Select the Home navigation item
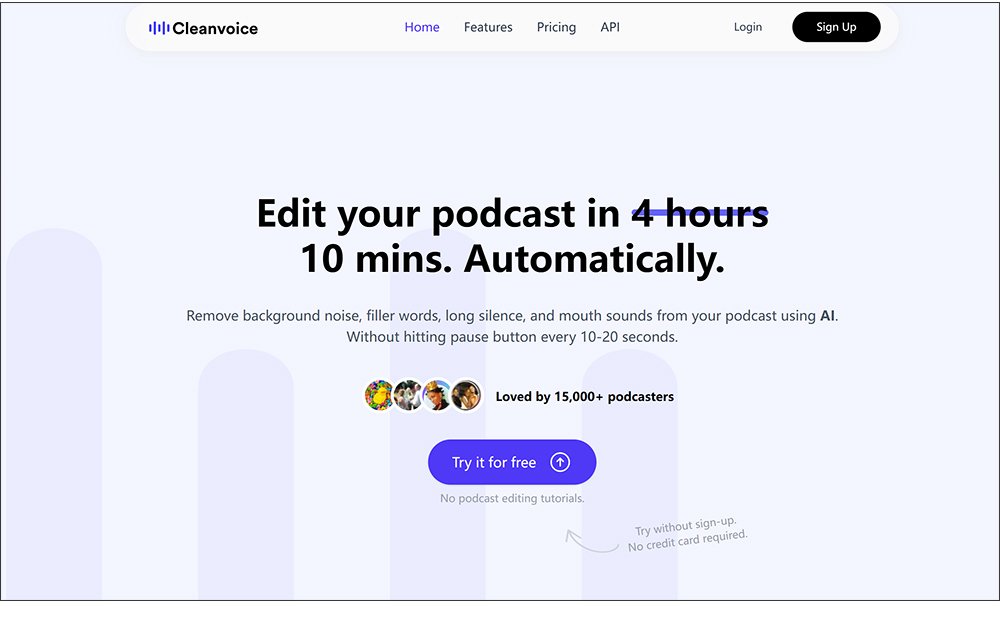This screenshot has width=1000, height=629. pyautogui.click(x=422, y=27)
